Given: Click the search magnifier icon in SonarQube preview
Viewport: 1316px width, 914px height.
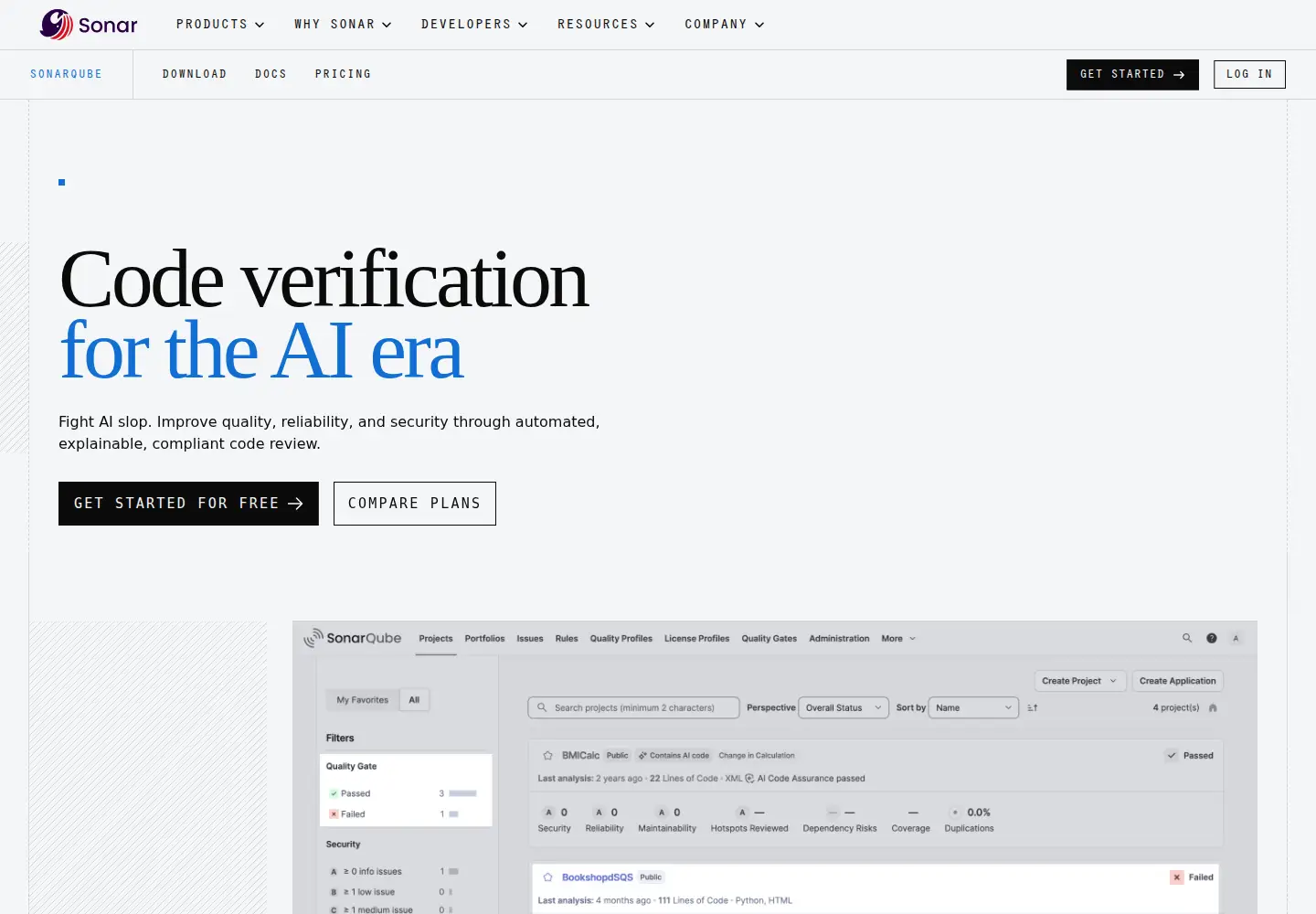Looking at the screenshot, I should 1187,638.
